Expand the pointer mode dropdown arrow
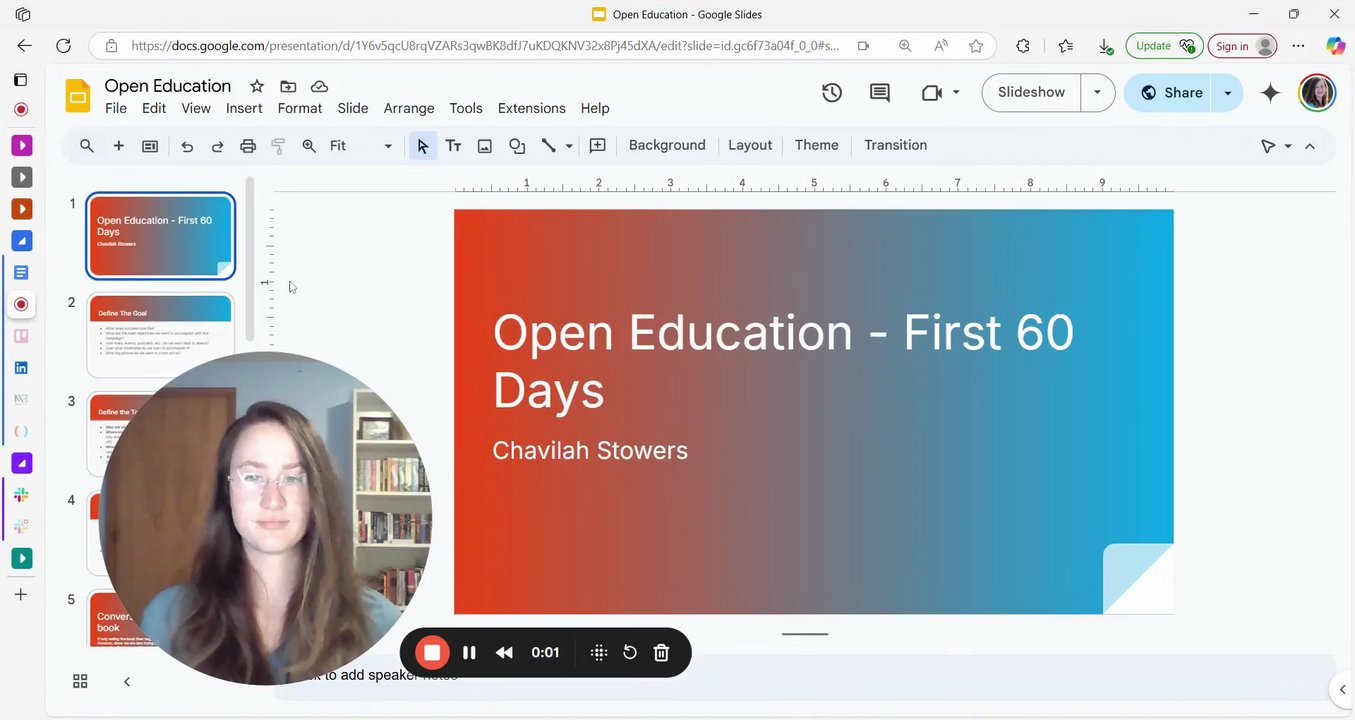The width and height of the screenshot is (1355, 720). [1288, 146]
